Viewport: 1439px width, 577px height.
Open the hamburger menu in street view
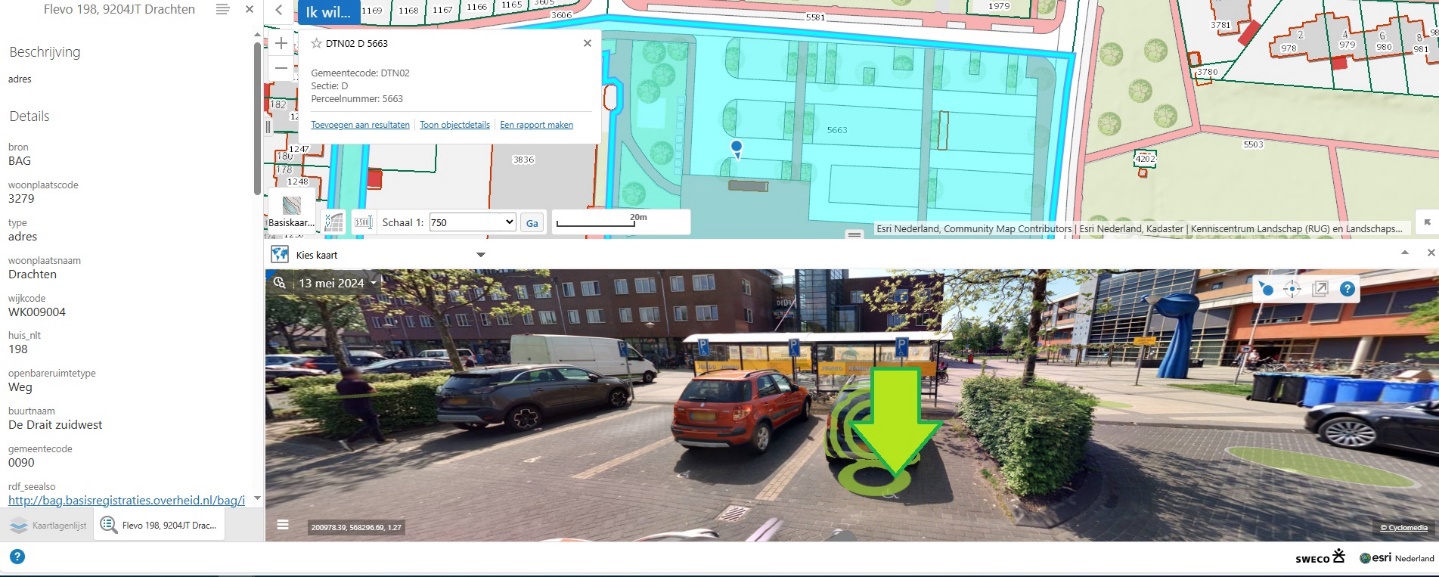(x=283, y=525)
